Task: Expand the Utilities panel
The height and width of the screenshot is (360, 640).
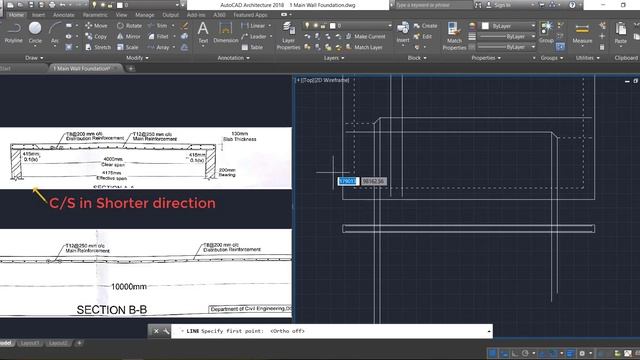Action: pos(587,58)
